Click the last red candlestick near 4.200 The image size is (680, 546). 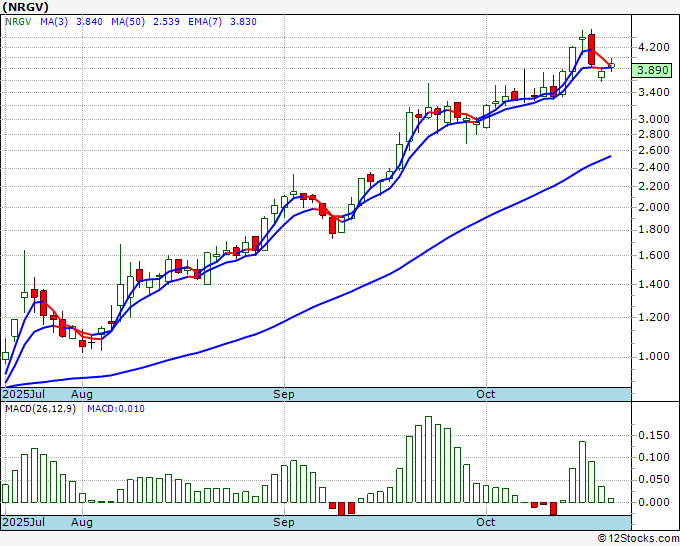coord(592,49)
